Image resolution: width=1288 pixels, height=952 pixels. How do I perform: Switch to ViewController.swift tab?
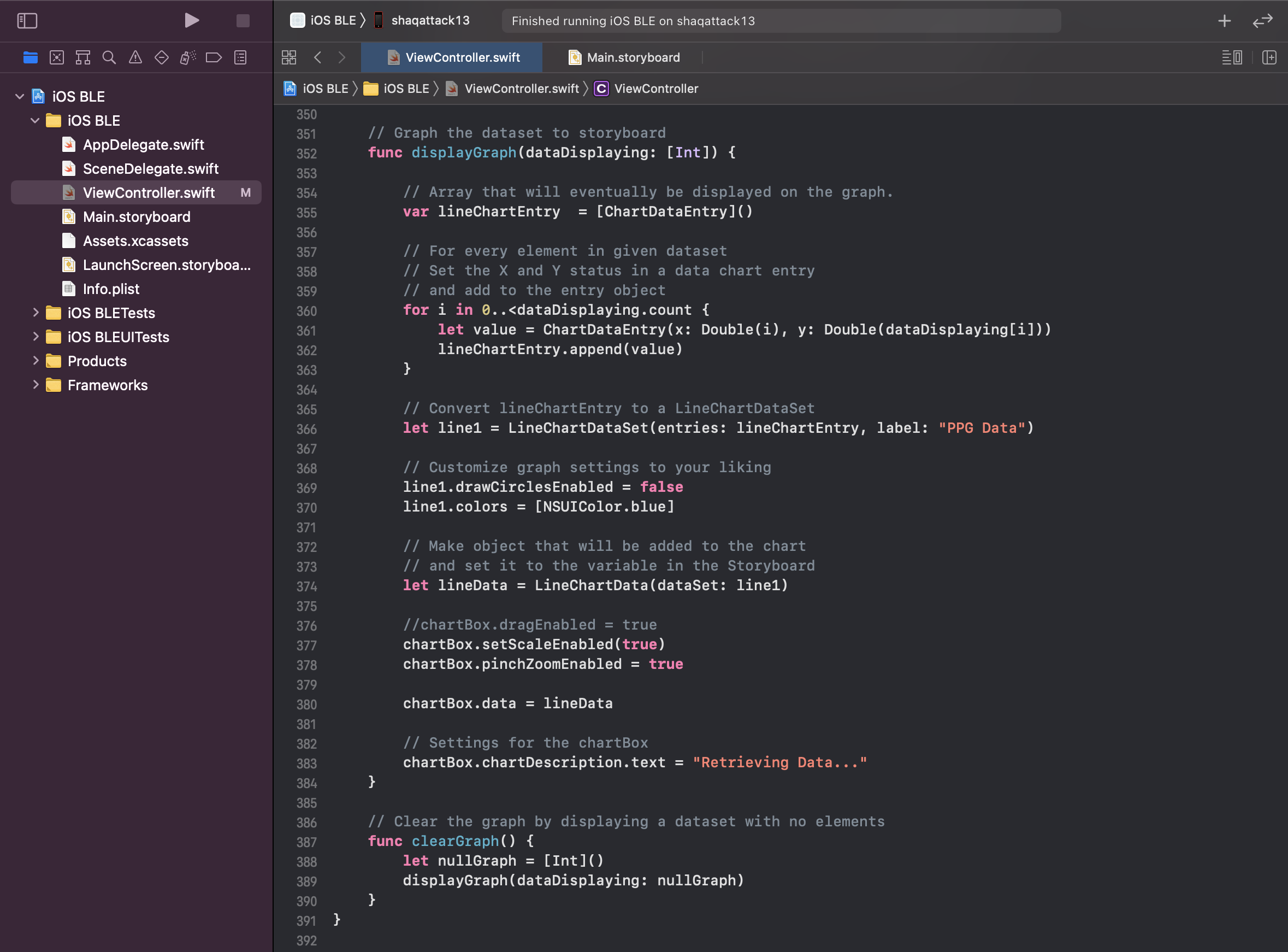pos(452,57)
